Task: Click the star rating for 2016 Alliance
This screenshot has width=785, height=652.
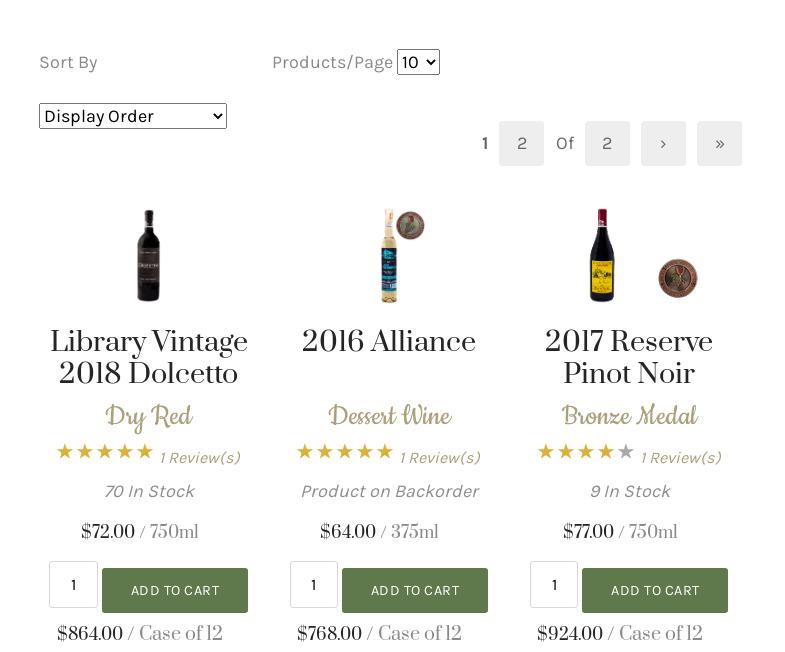Action: pyautogui.click(x=344, y=452)
